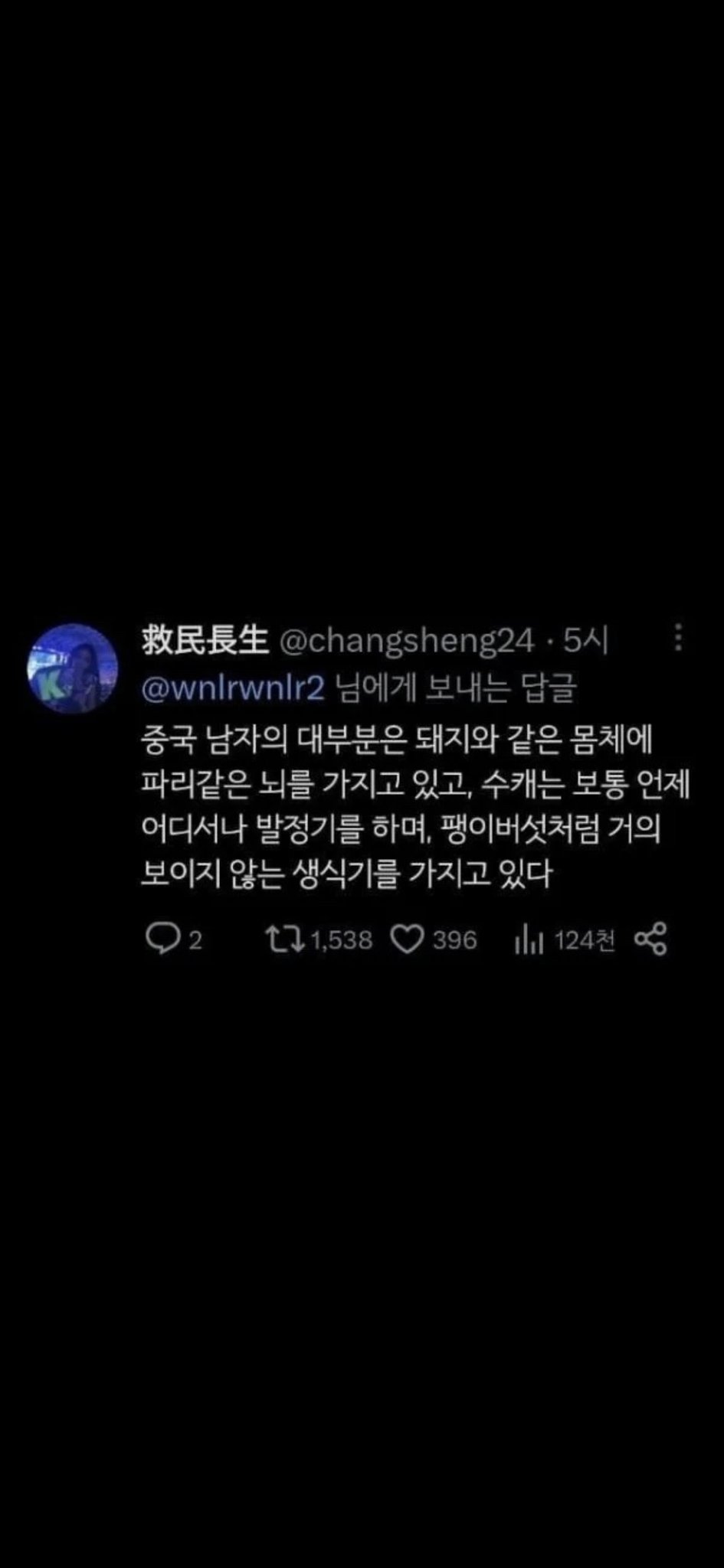This screenshot has width=724, height=1568.
Task: Like the tweet with the heart icon
Action: tap(407, 939)
